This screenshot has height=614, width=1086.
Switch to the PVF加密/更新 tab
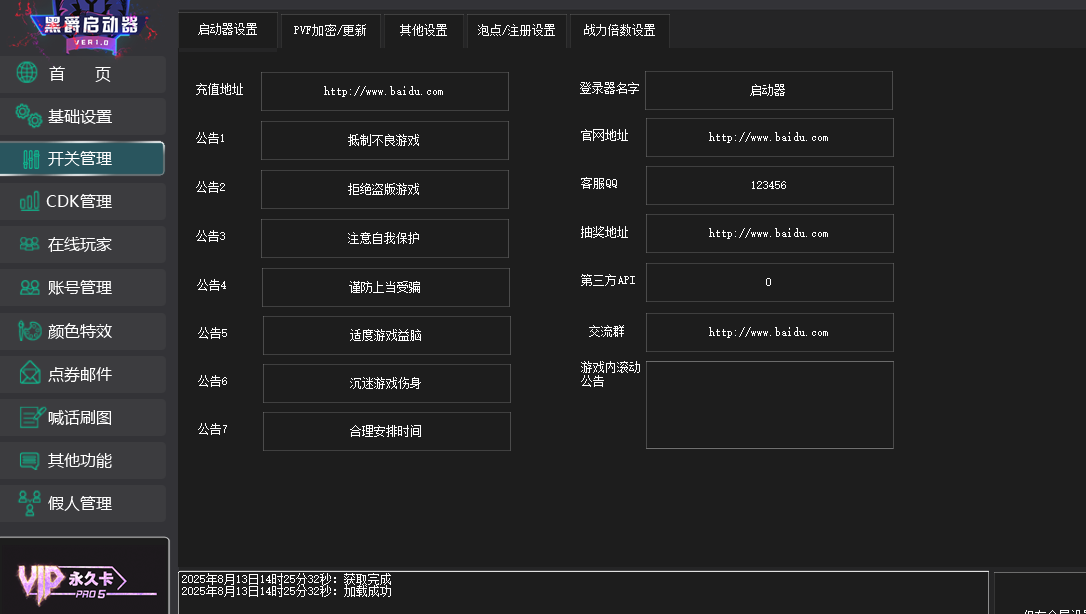click(x=330, y=31)
